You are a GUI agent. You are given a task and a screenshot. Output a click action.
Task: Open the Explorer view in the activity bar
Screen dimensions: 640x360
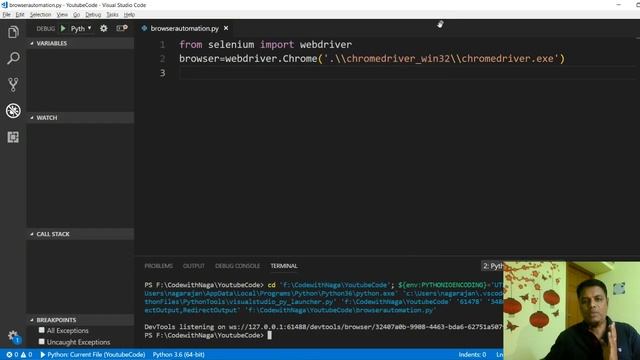(13, 32)
